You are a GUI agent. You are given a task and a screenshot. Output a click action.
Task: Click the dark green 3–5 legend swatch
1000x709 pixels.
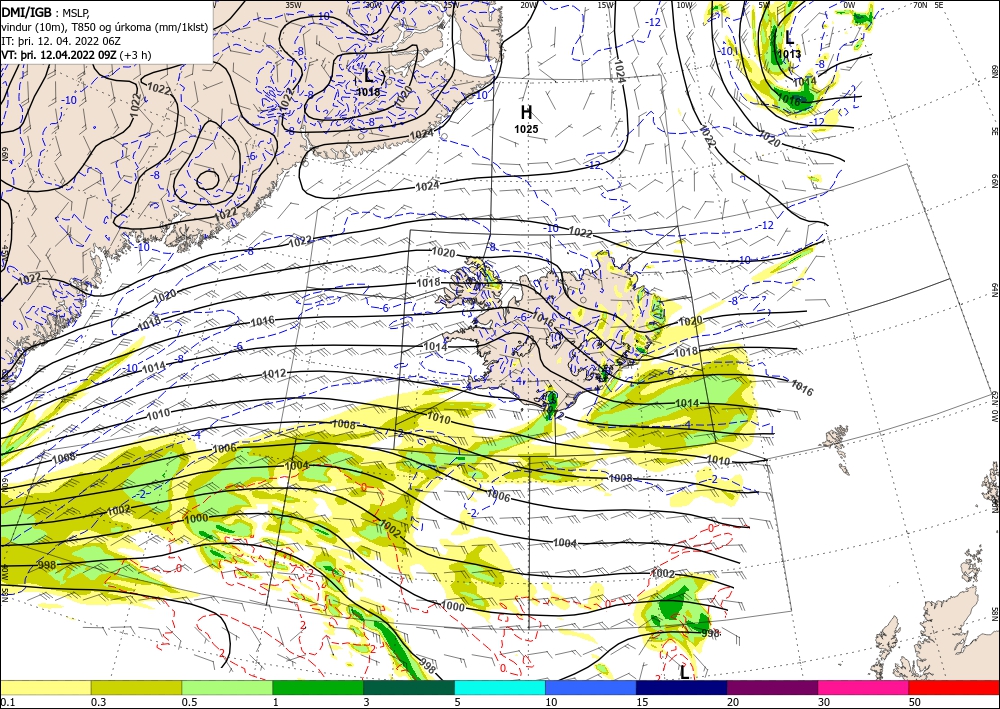[x=409, y=688]
